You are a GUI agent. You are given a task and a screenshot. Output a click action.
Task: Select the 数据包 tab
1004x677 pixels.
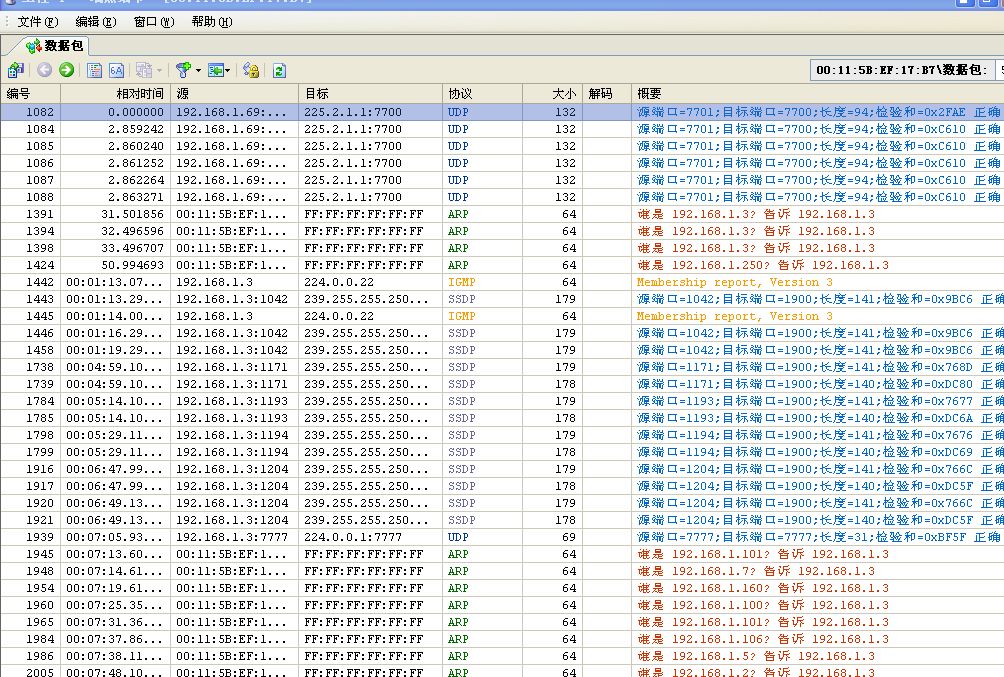[56, 46]
